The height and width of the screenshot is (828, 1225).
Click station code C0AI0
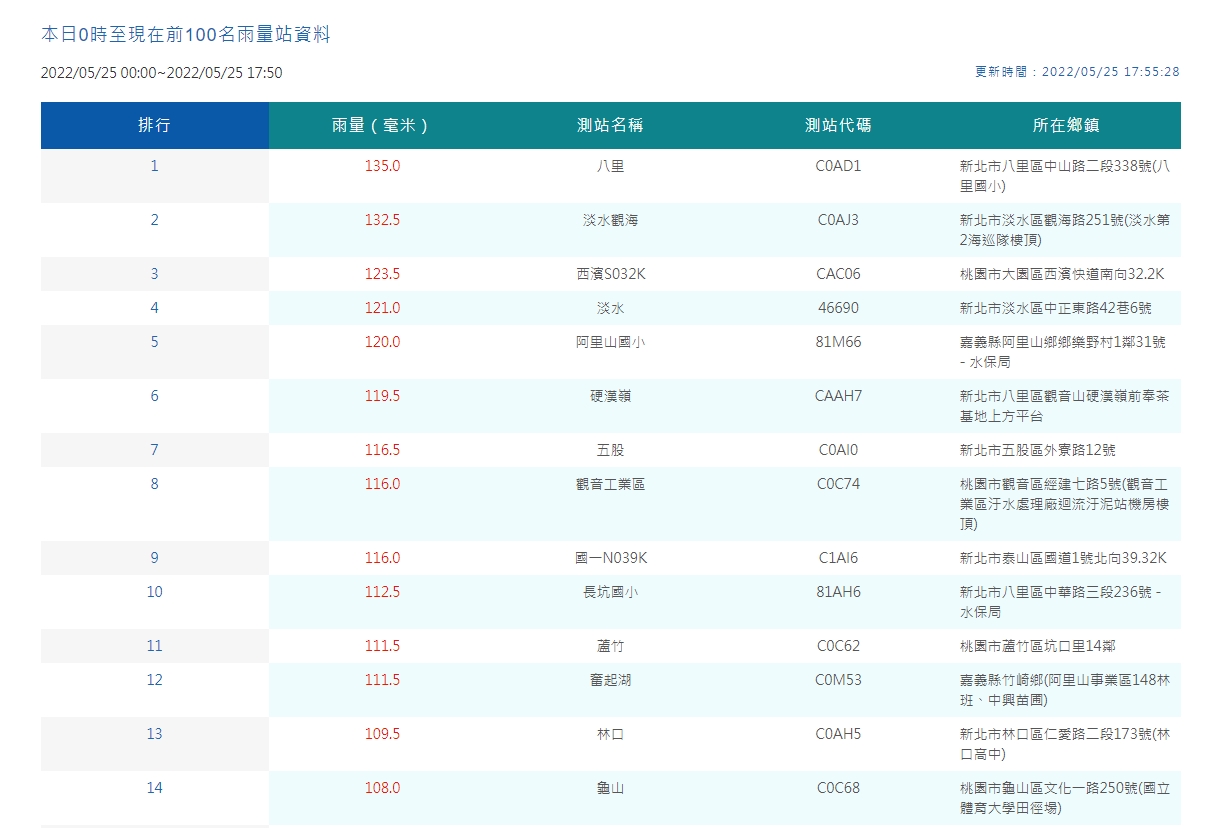tap(838, 450)
